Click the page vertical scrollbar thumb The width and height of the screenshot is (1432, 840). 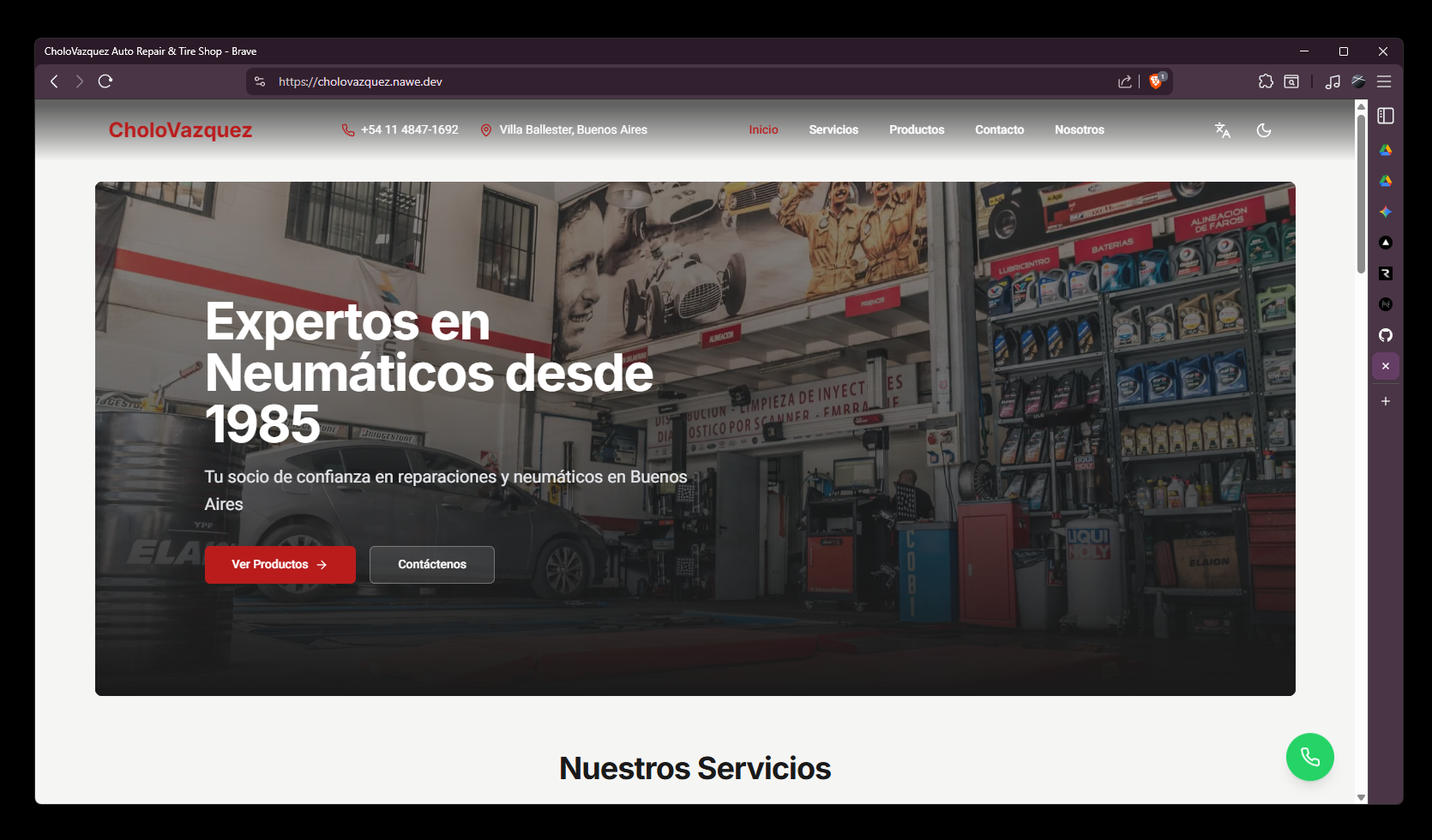[x=1361, y=193]
